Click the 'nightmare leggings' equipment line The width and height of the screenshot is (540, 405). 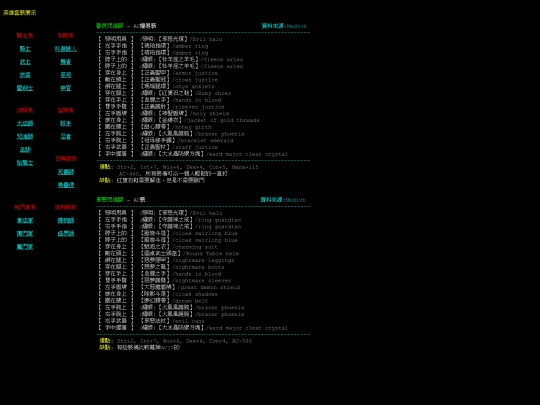tap(166, 260)
